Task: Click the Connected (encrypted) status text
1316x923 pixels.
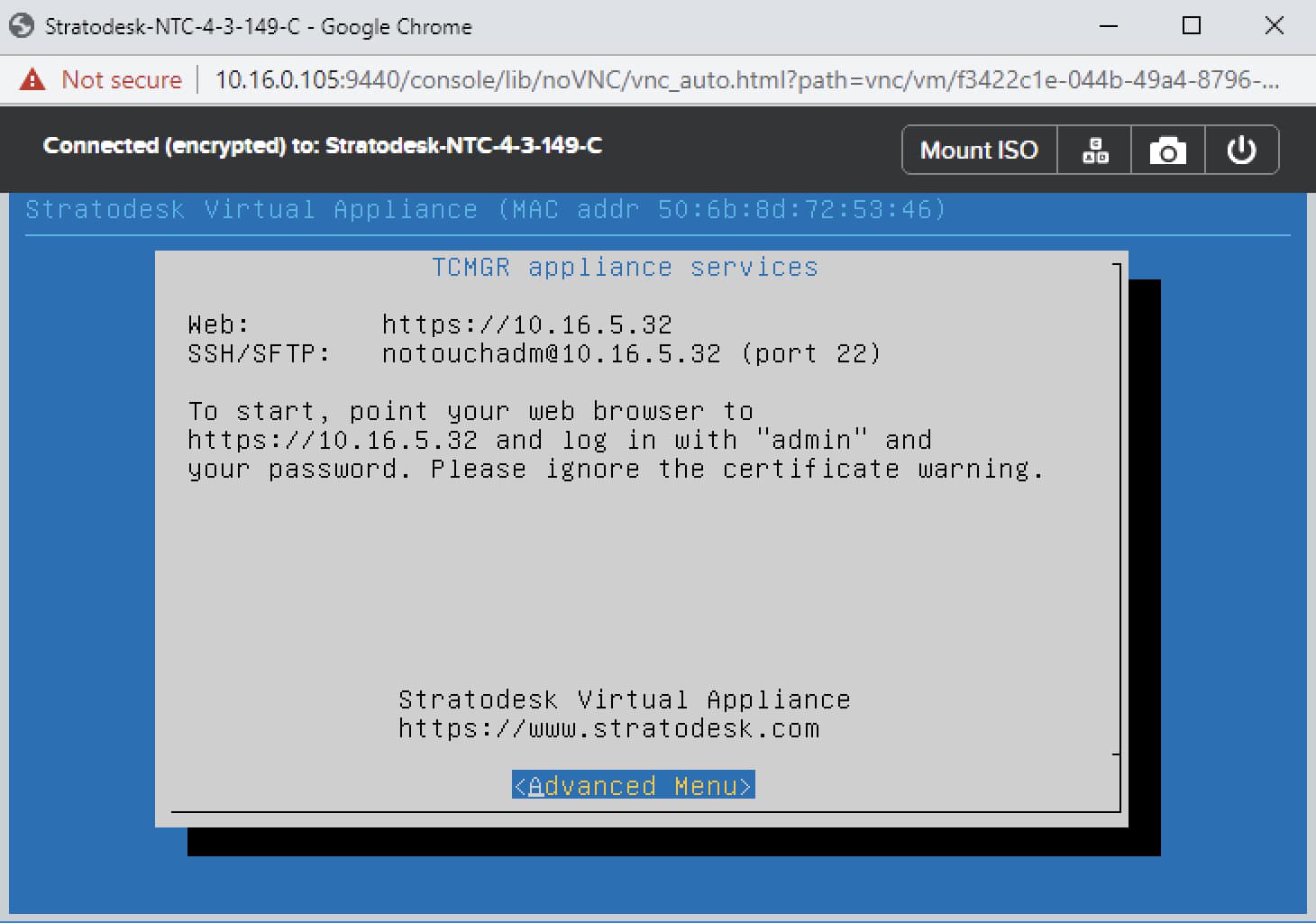Action: coord(323,145)
